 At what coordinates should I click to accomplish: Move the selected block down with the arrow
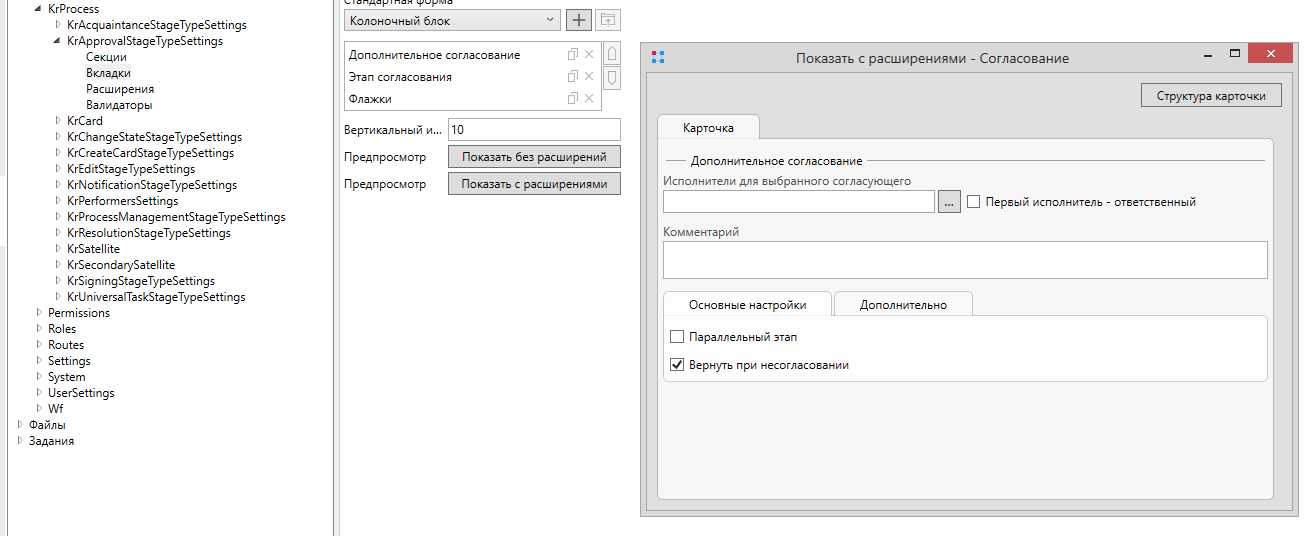click(612, 78)
